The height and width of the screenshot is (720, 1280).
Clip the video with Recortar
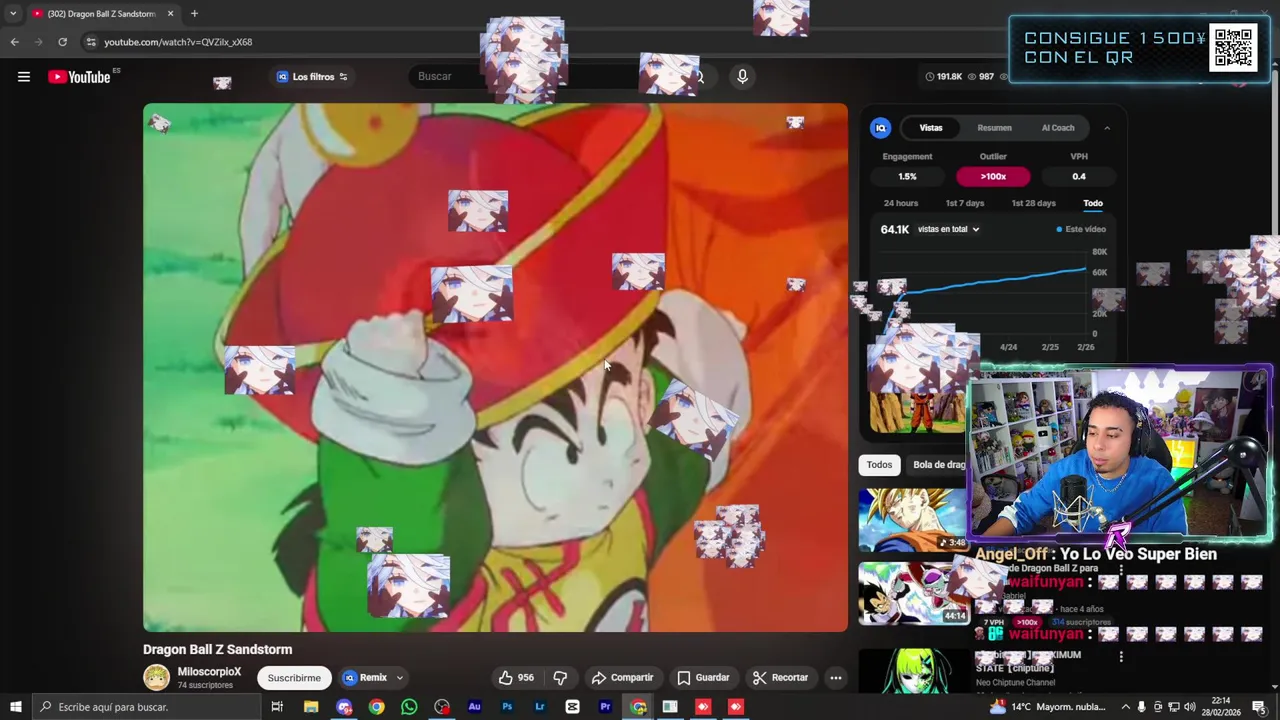(x=780, y=678)
